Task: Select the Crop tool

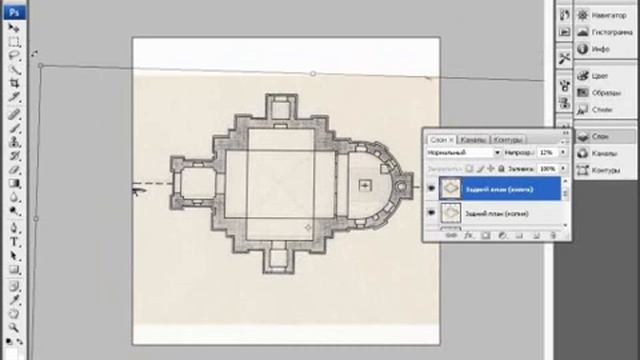Action: pyautogui.click(x=14, y=83)
